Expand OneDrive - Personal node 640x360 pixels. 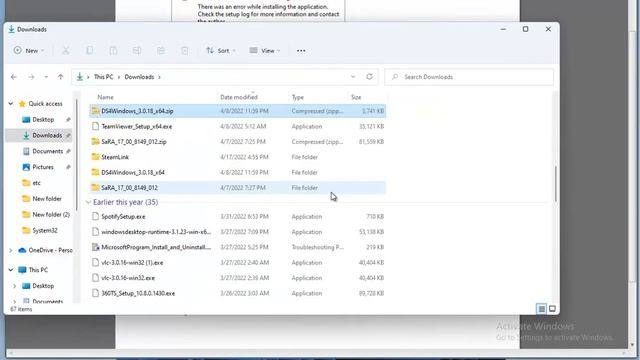[11, 250]
